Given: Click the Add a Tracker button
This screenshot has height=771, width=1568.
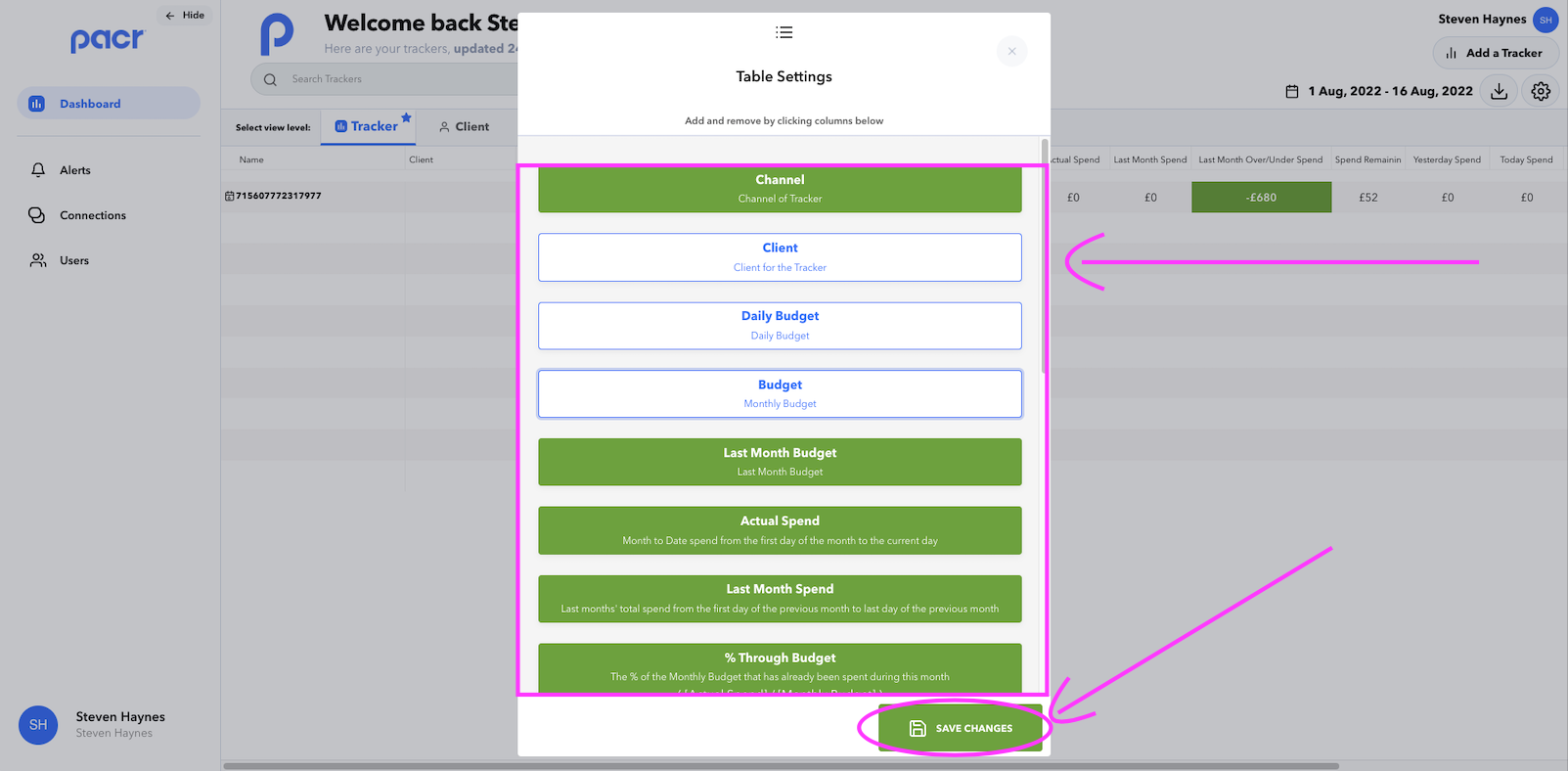Looking at the screenshot, I should coord(1495,53).
